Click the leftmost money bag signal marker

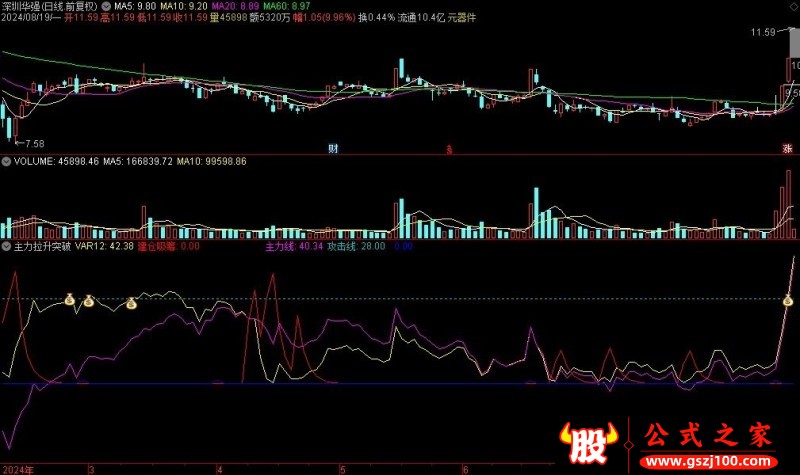pyautogui.click(x=70, y=299)
